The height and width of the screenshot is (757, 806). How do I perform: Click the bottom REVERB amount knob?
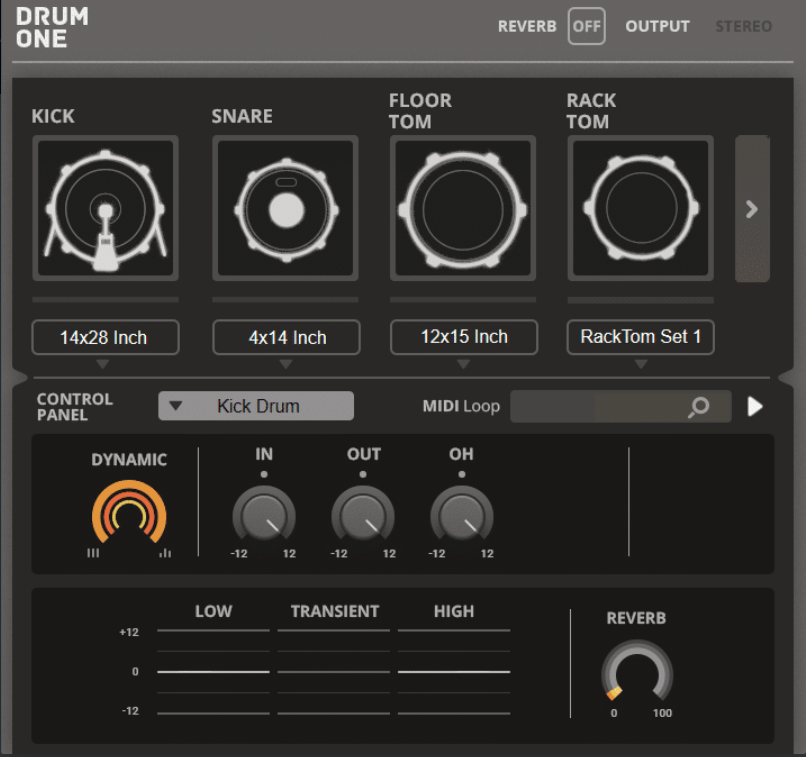pos(637,671)
